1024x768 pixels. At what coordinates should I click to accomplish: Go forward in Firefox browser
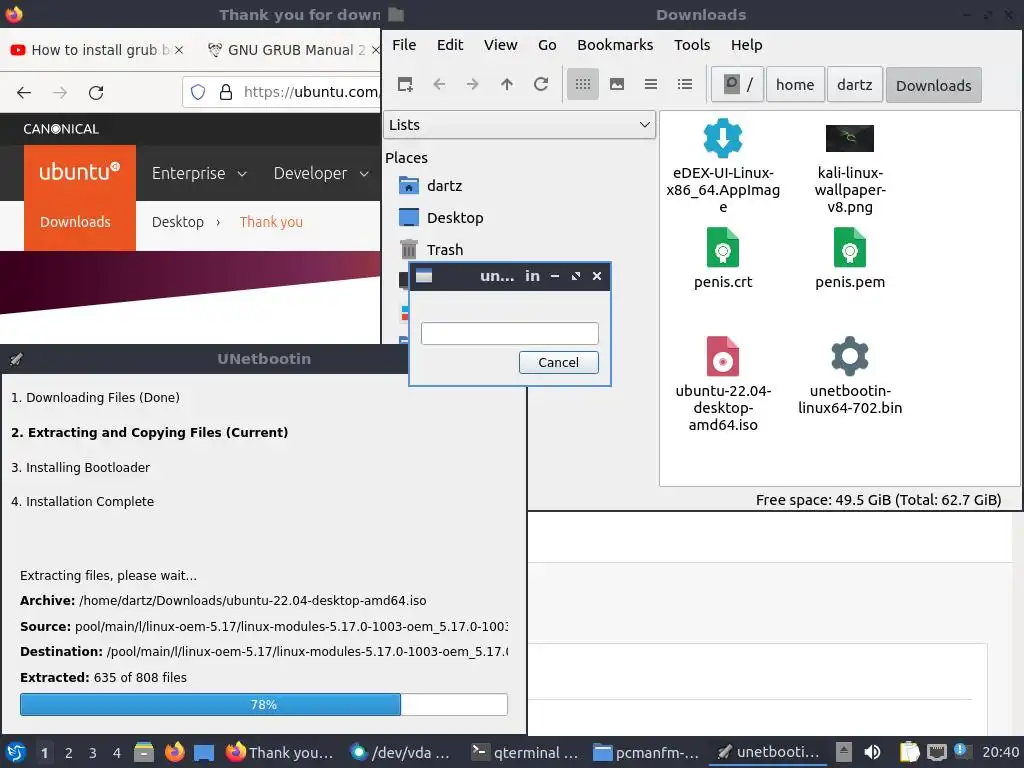(x=60, y=92)
